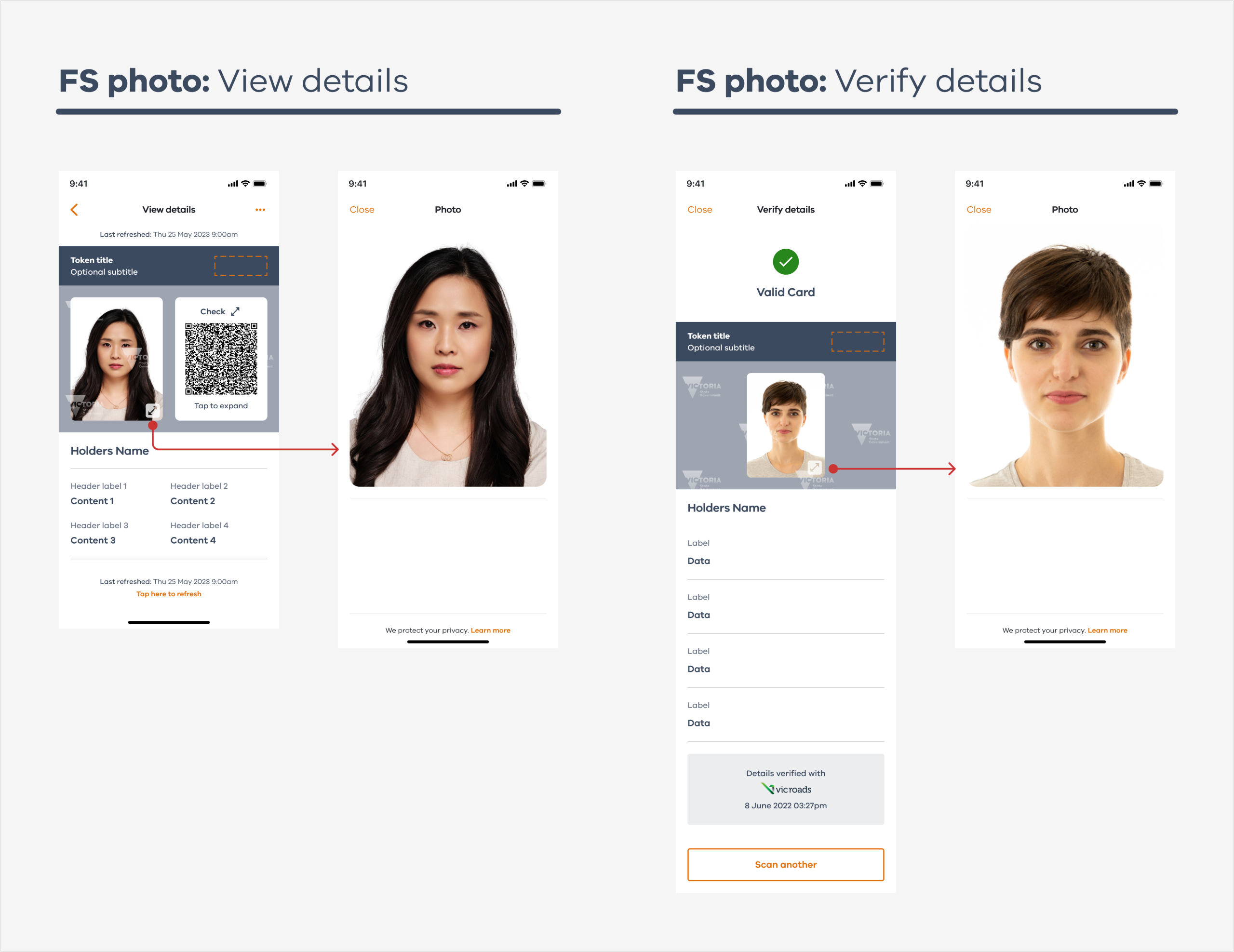Tap dashed placeholder in Verify details token header
The width and height of the screenshot is (1234, 952).
click(x=858, y=341)
